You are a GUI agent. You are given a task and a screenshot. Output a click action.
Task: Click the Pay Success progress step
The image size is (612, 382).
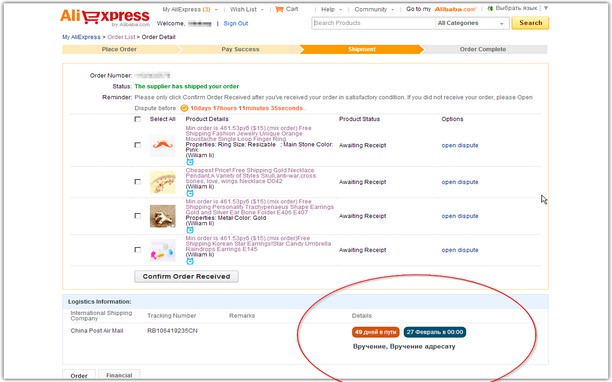point(240,49)
